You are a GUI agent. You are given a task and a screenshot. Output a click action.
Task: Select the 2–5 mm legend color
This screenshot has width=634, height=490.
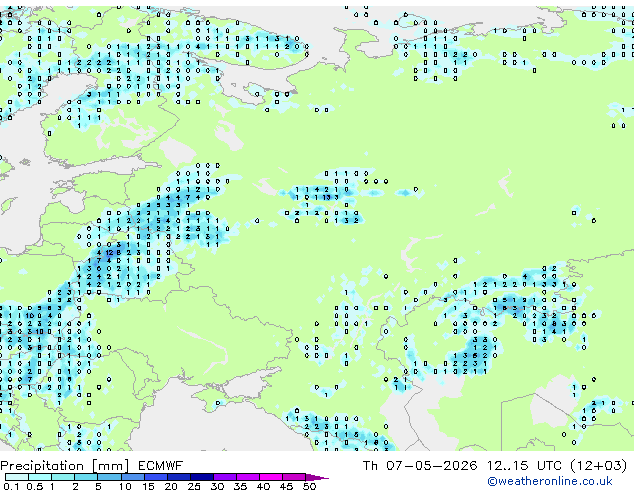coord(86,477)
